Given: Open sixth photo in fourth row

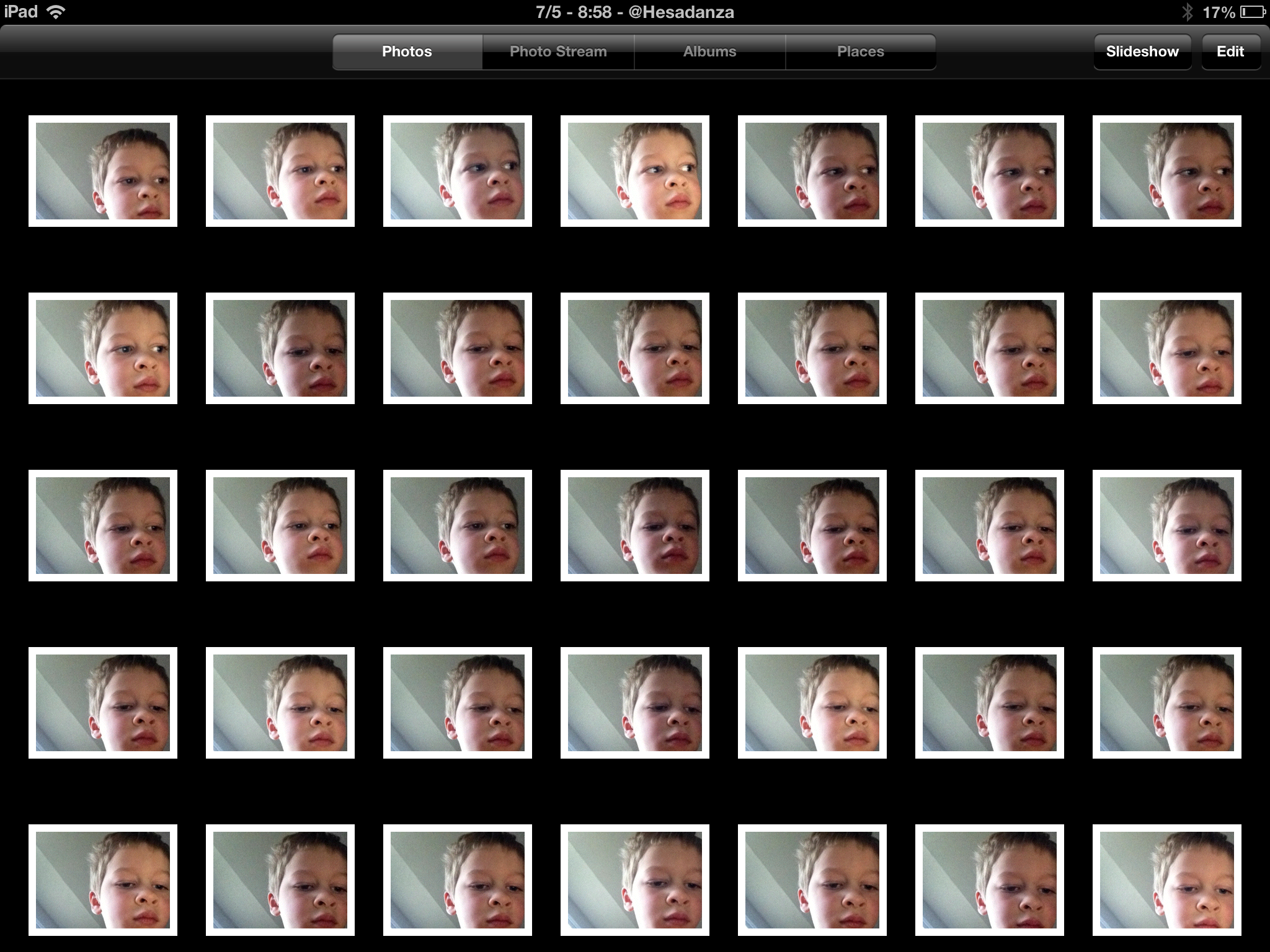Looking at the screenshot, I should pos(989,703).
